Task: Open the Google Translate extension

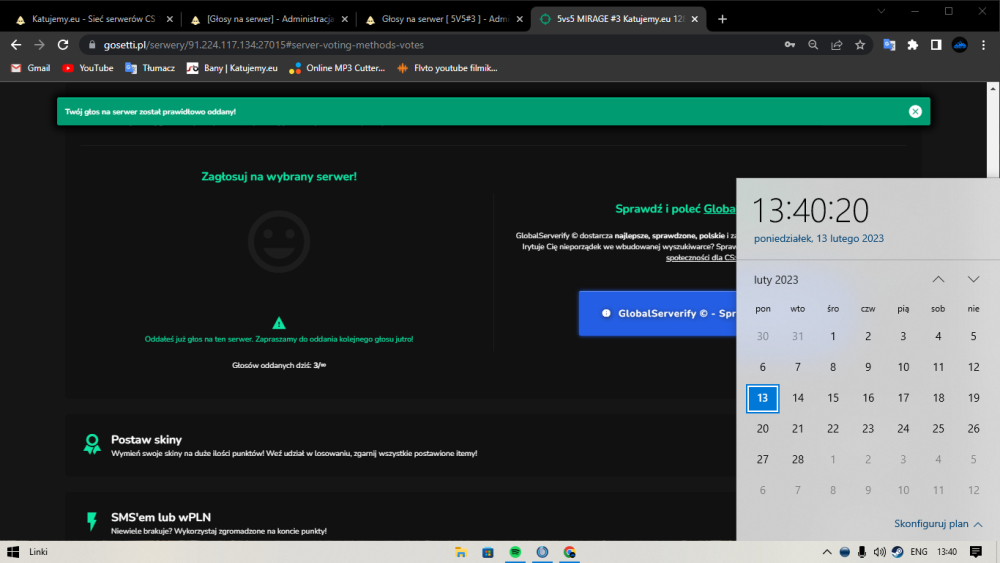Action: pyautogui.click(x=889, y=45)
